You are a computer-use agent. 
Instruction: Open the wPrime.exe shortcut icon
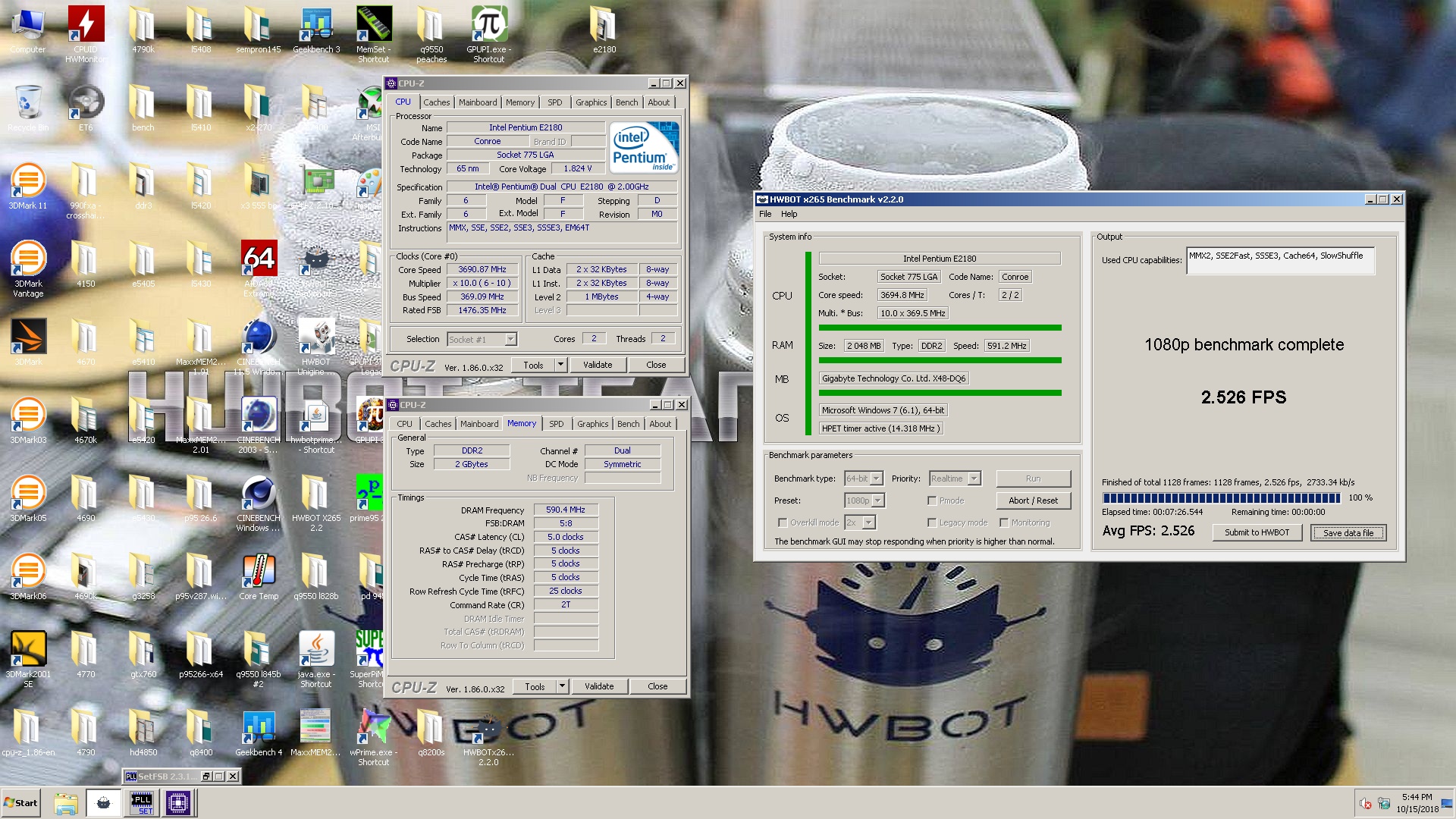[374, 737]
